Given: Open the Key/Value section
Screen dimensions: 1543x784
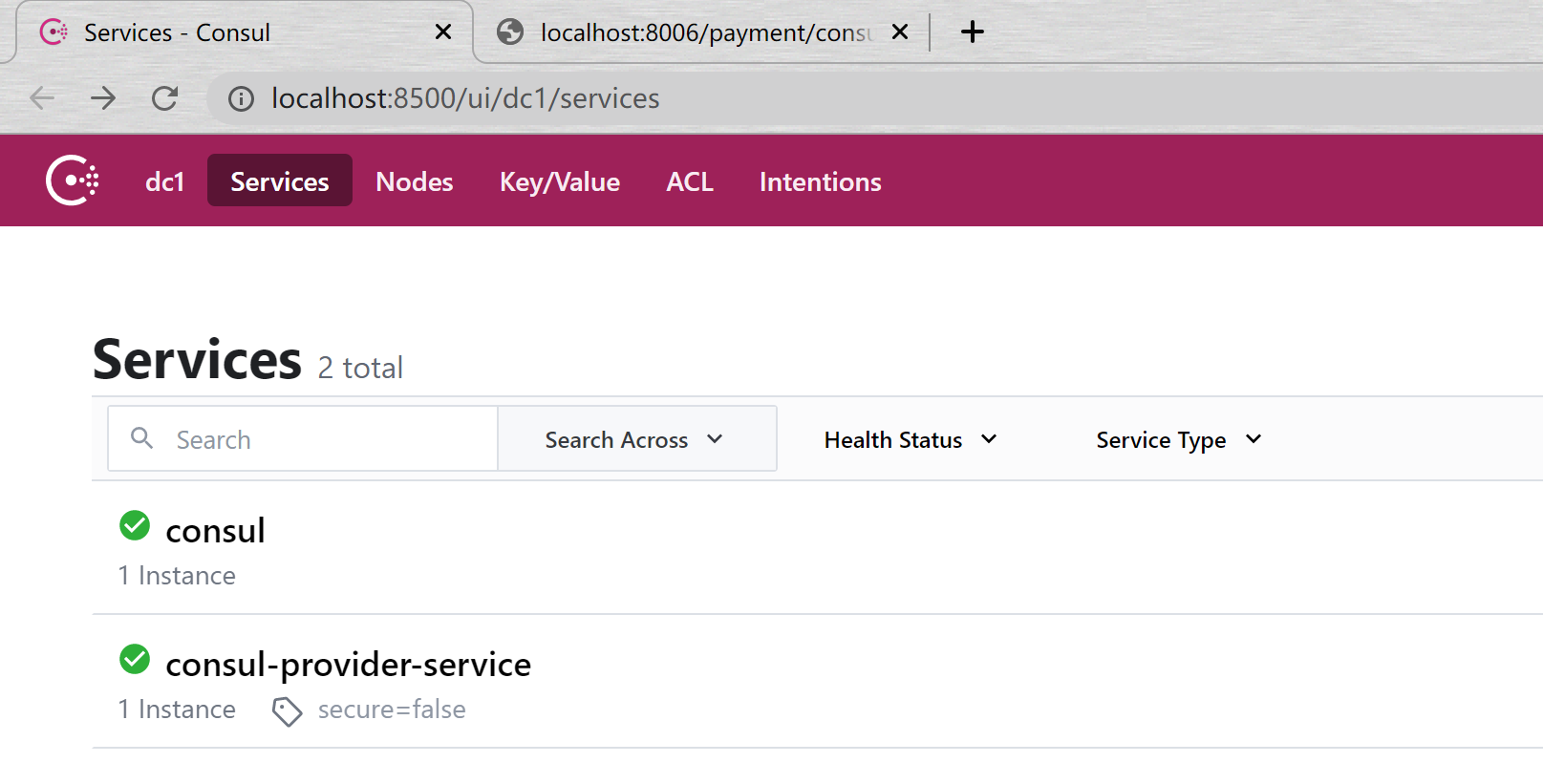Looking at the screenshot, I should pos(559,181).
